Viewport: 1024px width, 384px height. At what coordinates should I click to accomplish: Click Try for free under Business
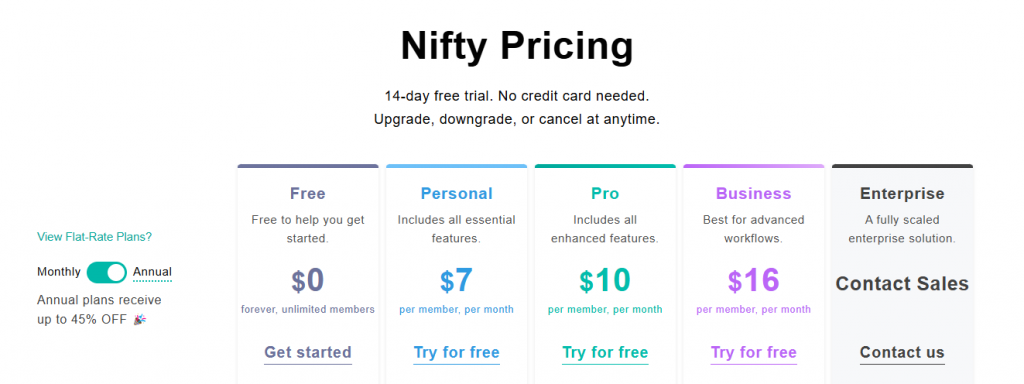pos(754,353)
